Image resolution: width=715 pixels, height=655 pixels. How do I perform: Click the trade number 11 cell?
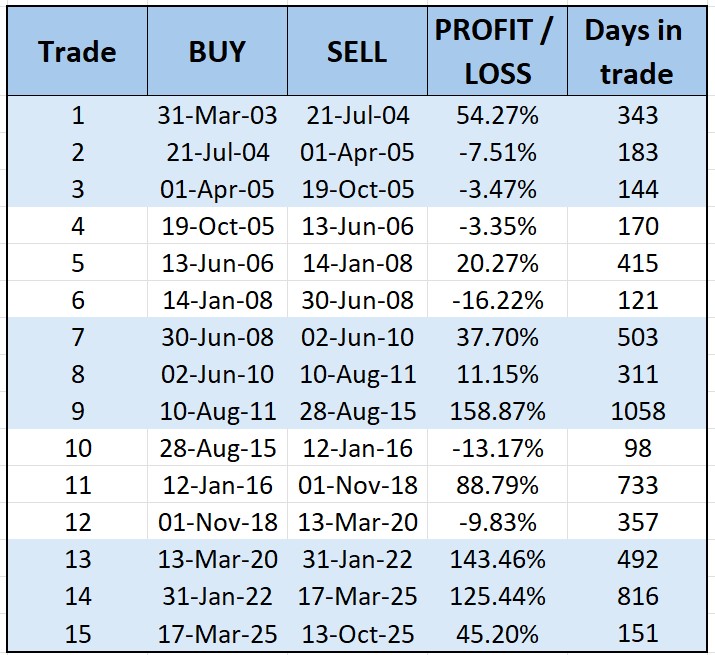pos(78,485)
